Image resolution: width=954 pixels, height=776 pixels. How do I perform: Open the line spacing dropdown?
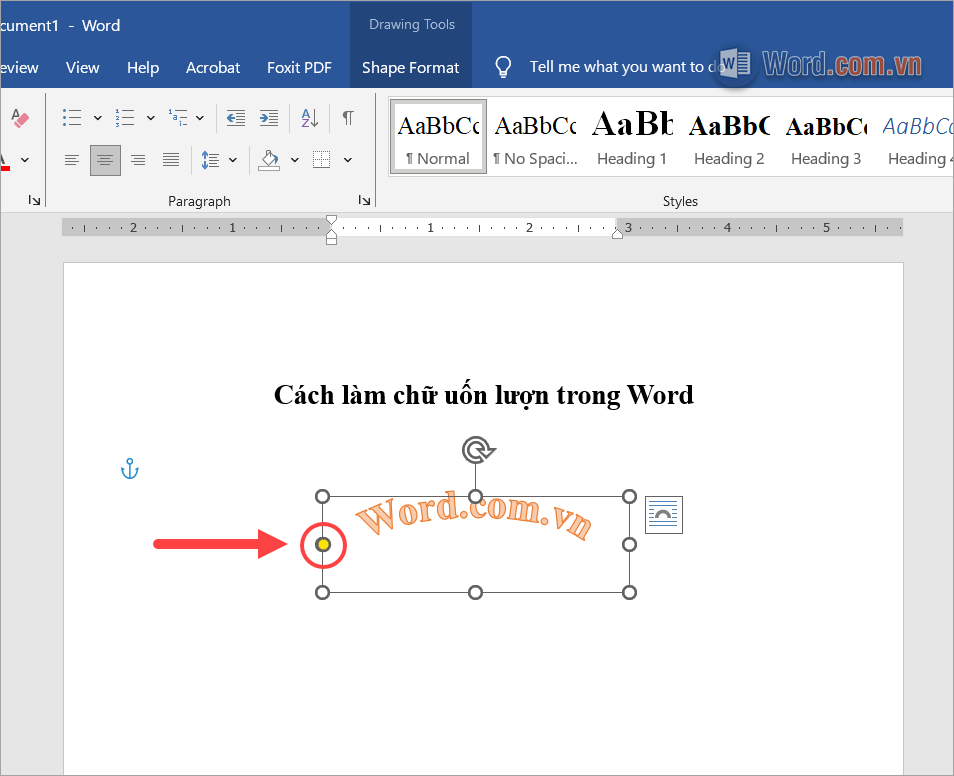pos(231,160)
